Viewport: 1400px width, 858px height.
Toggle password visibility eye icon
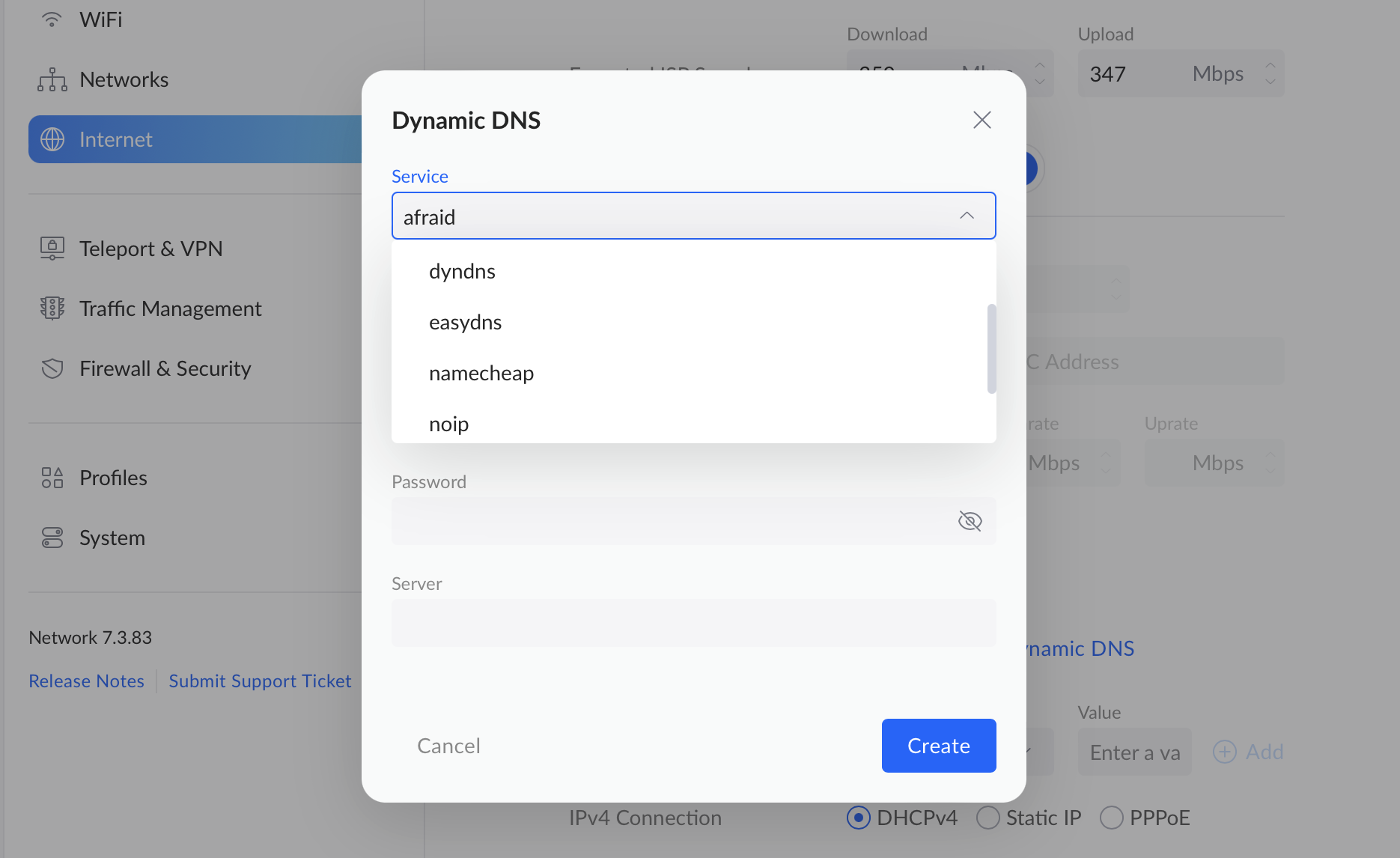pos(970,521)
